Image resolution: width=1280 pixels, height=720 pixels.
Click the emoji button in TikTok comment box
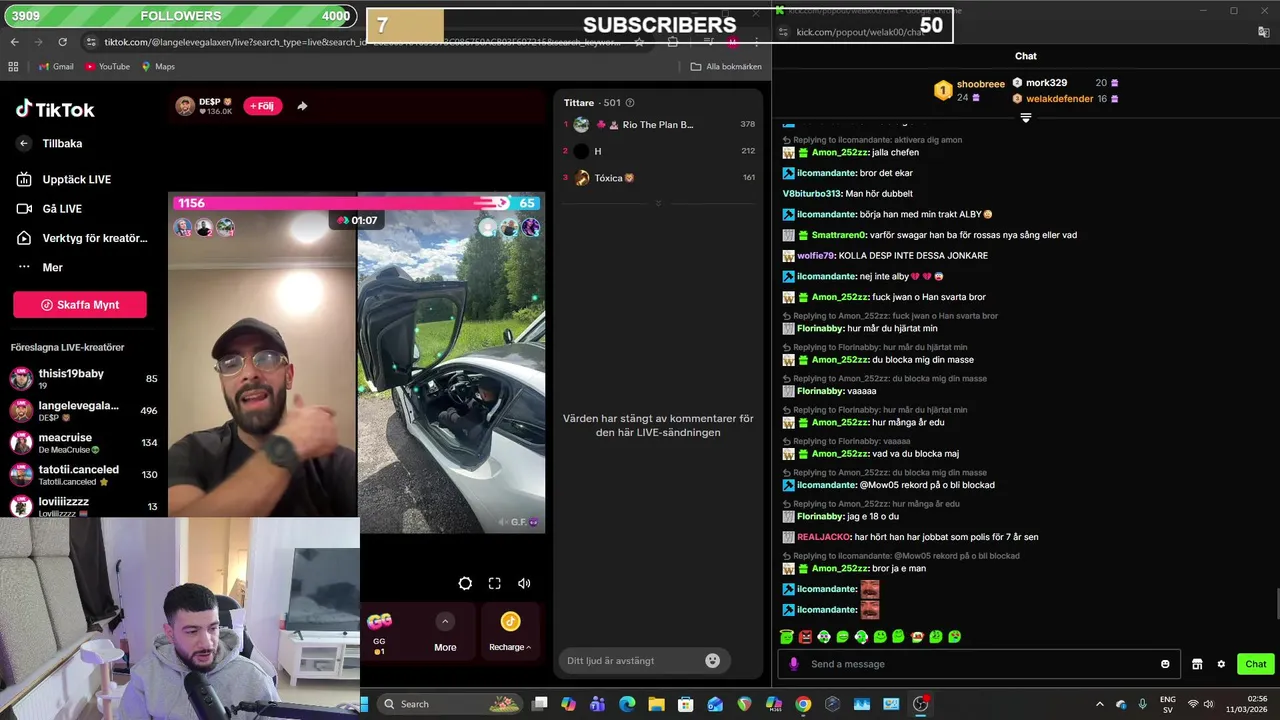pos(712,661)
